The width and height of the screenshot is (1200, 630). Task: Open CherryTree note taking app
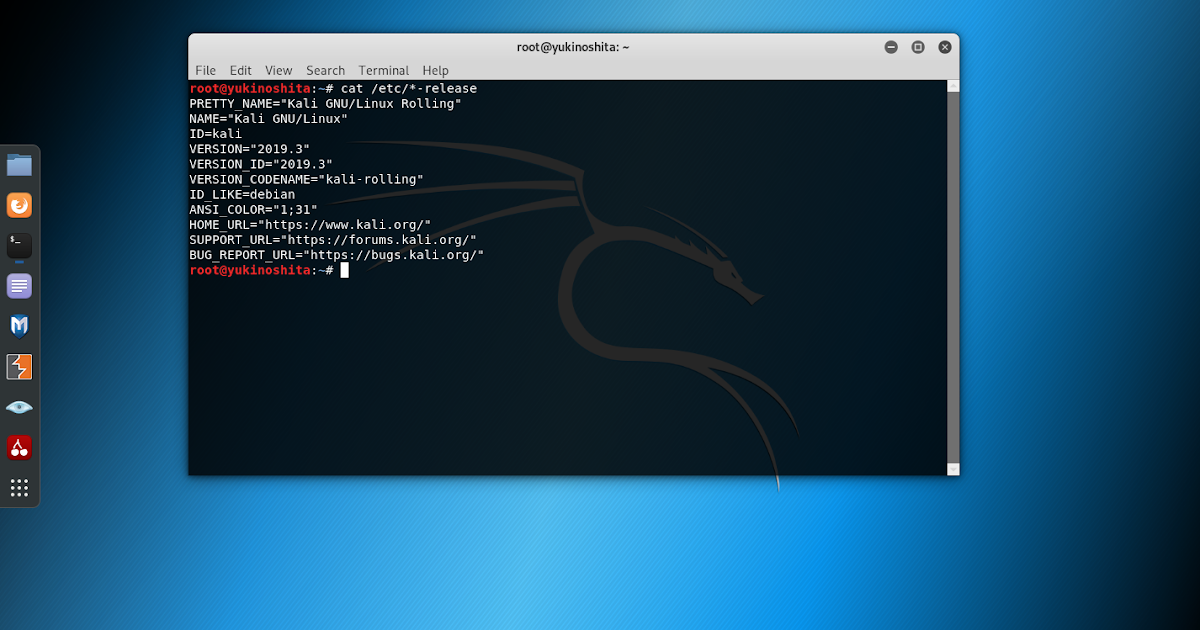20,447
